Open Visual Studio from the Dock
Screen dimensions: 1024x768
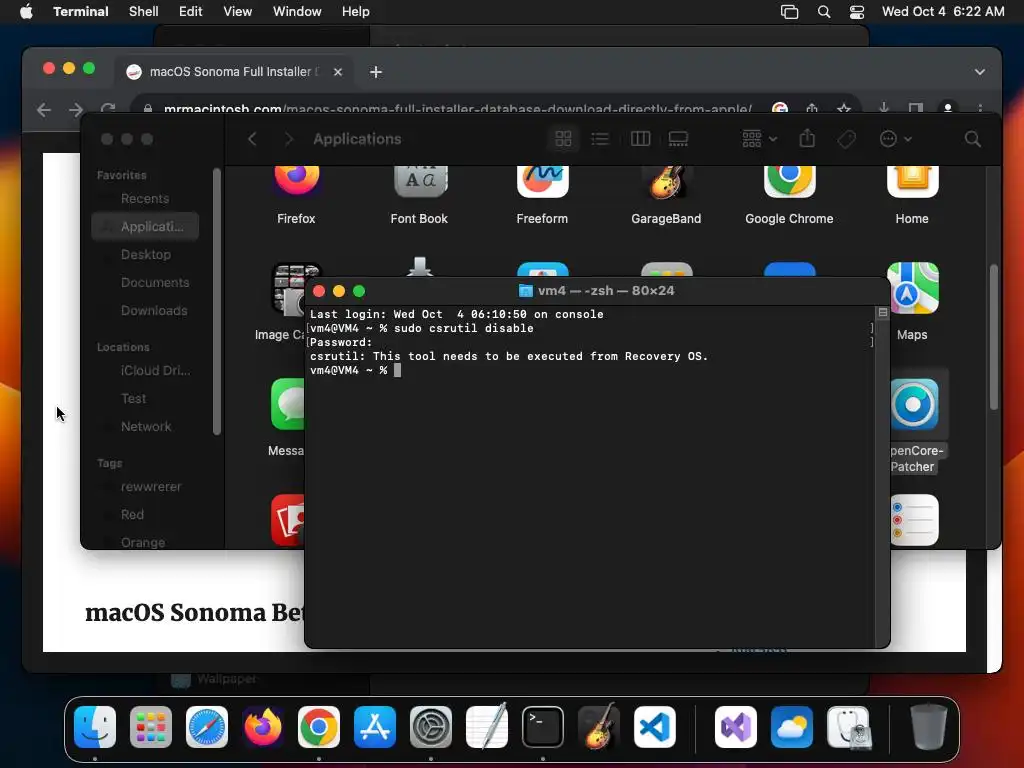click(x=736, y=727)
